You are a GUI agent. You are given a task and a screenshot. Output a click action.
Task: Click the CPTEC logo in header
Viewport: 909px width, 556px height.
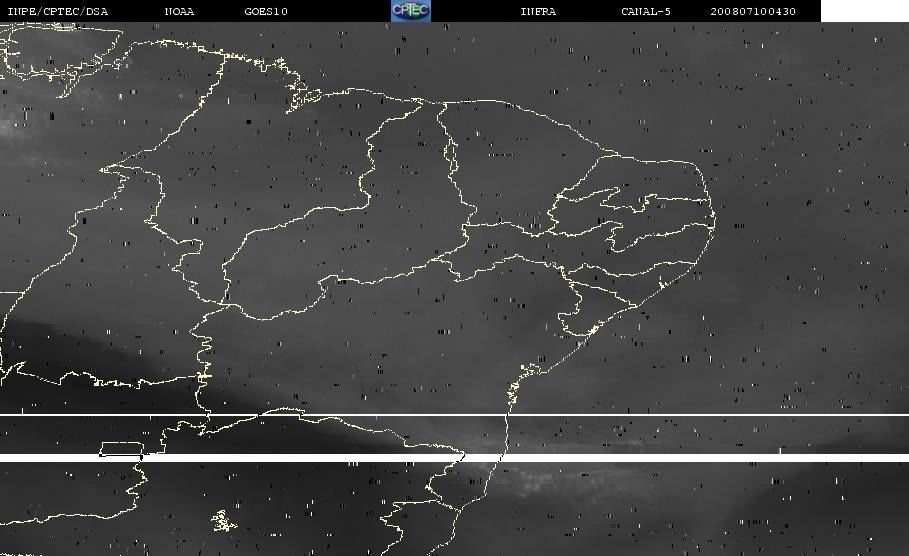(x=410, y=11)
